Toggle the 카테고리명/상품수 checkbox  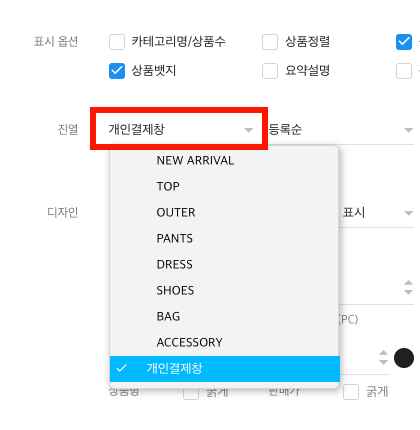click(x=117, y=42)
